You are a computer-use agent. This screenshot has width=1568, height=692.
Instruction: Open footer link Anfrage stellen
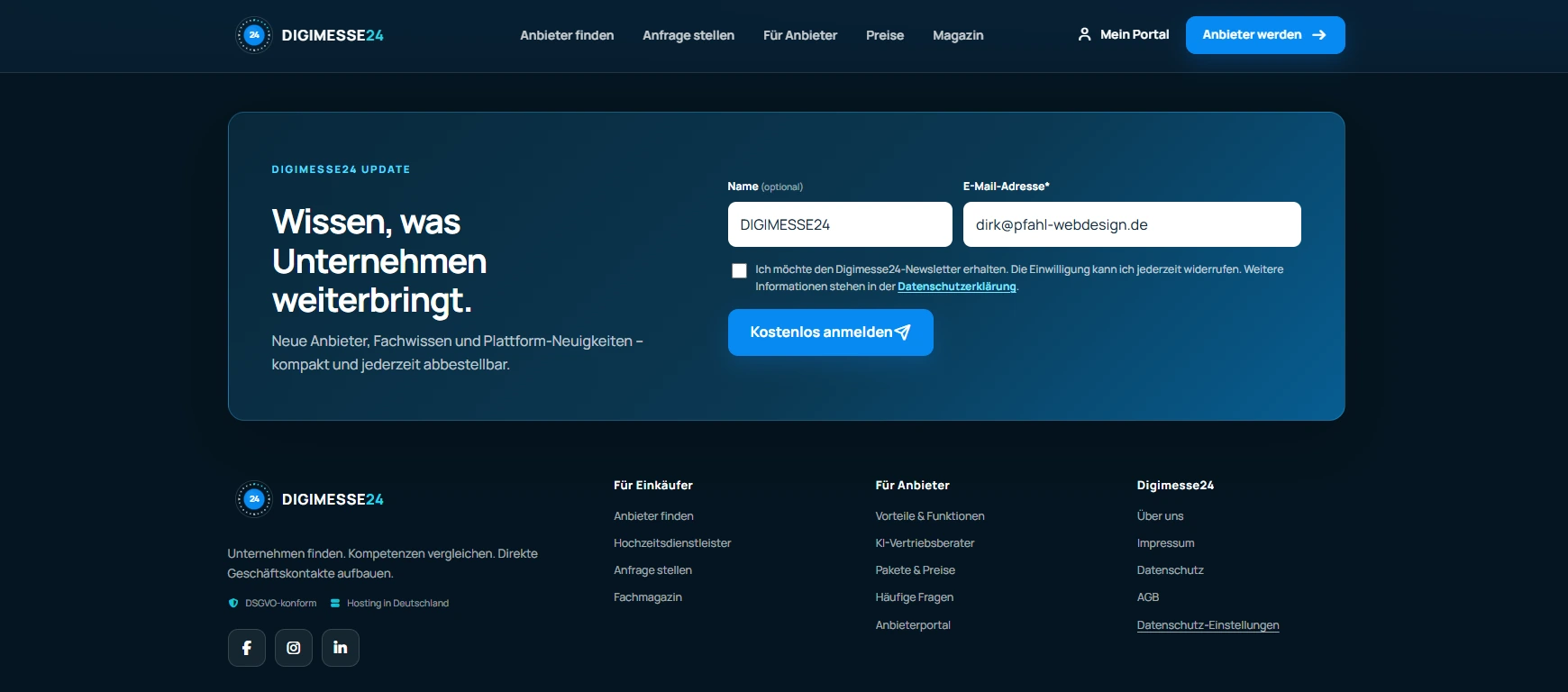pyautogui.click(x=652, y=570)
